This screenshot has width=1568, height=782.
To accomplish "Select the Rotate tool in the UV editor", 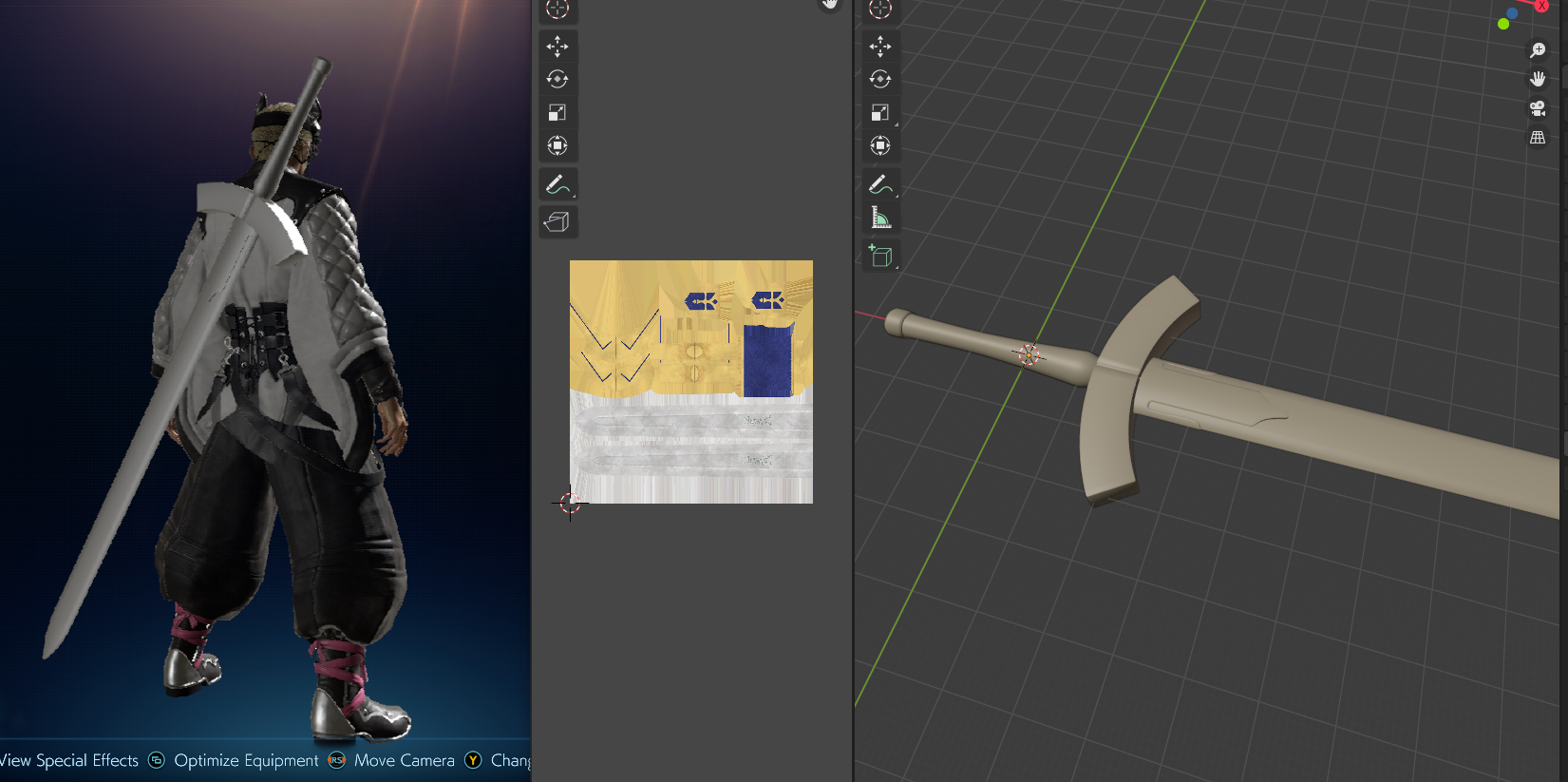I will (x=557, y=79).
